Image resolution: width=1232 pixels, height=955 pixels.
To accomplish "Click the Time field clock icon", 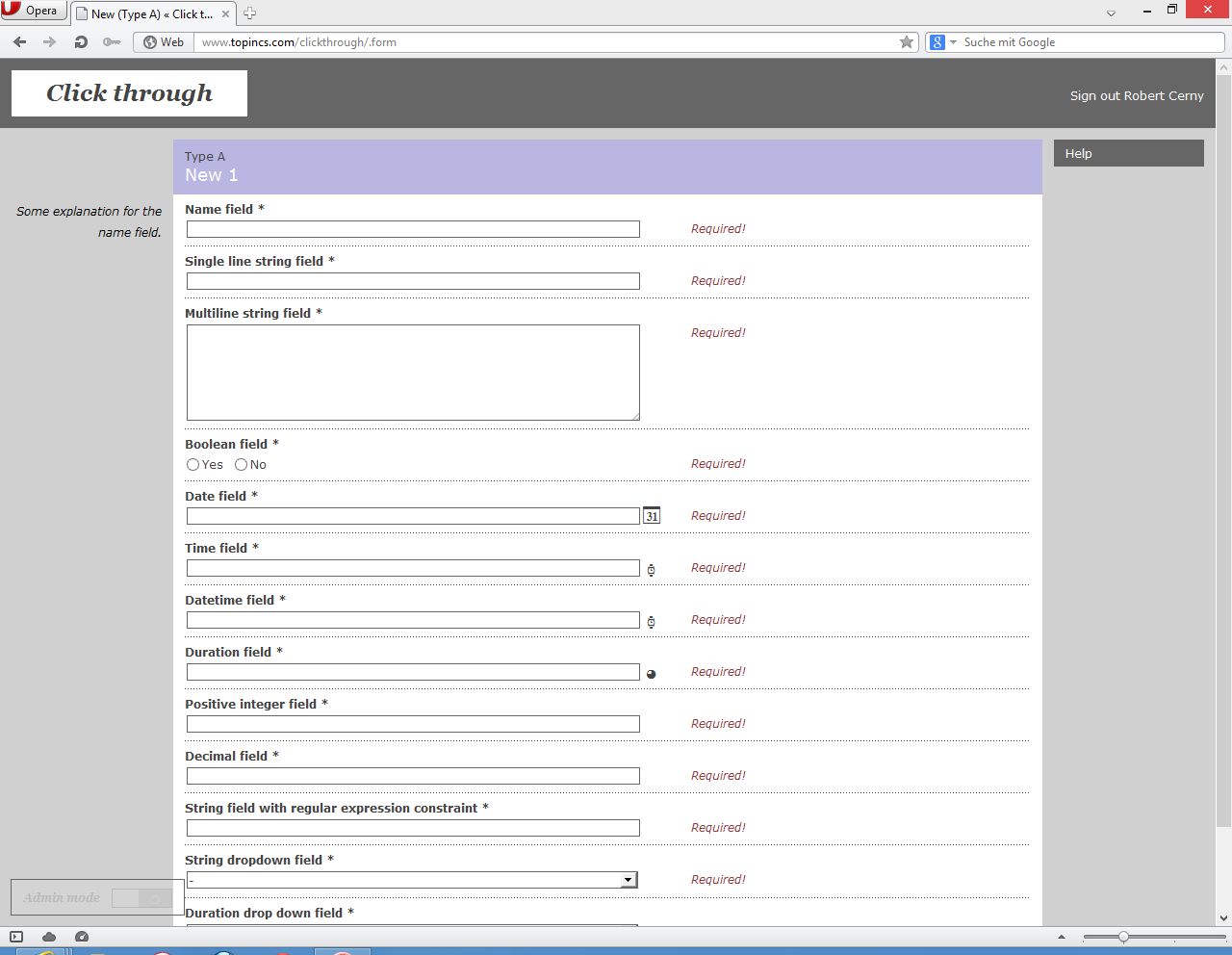I will (651, 570).
